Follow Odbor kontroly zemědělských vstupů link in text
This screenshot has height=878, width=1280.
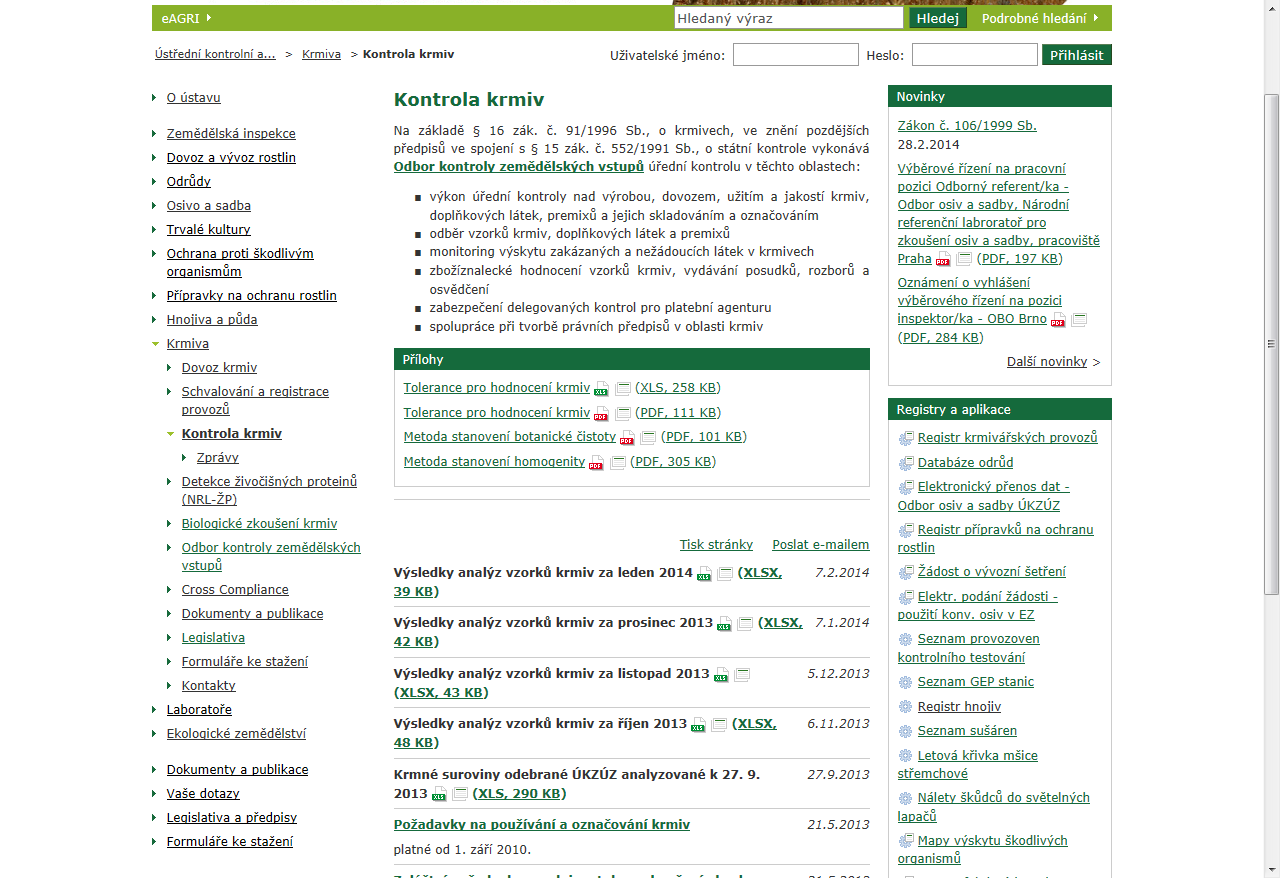point(519,166)
